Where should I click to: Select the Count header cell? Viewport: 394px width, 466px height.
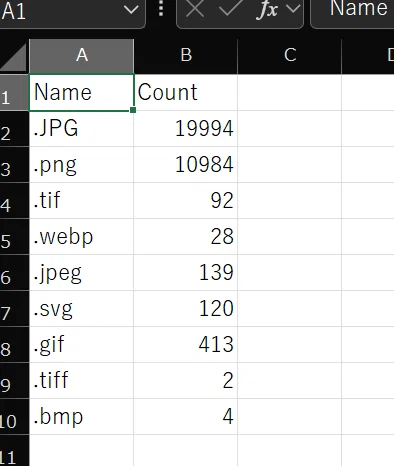185,92
